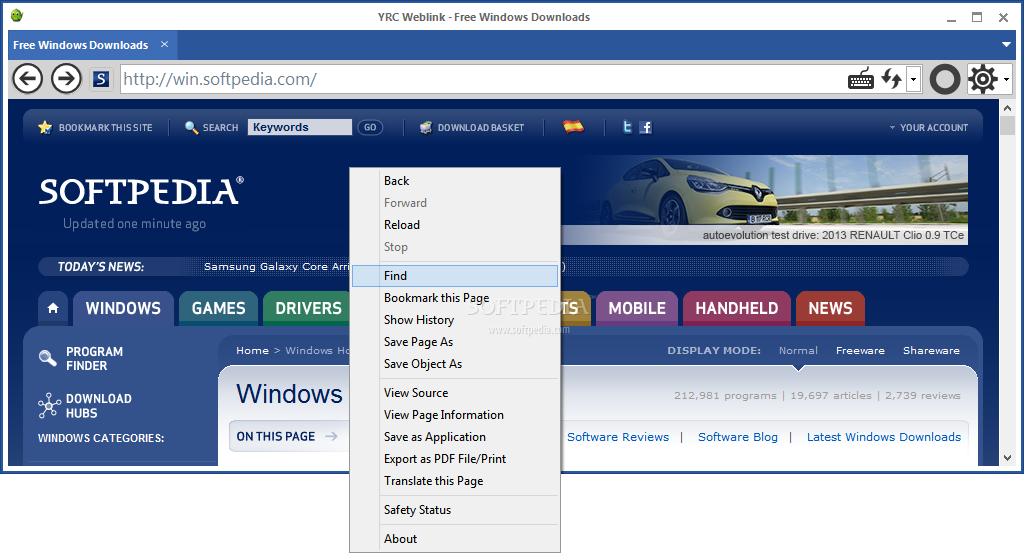Click inside the URL address bar
The width and height of the screenshot is (1024, 553).
point(483,79)
